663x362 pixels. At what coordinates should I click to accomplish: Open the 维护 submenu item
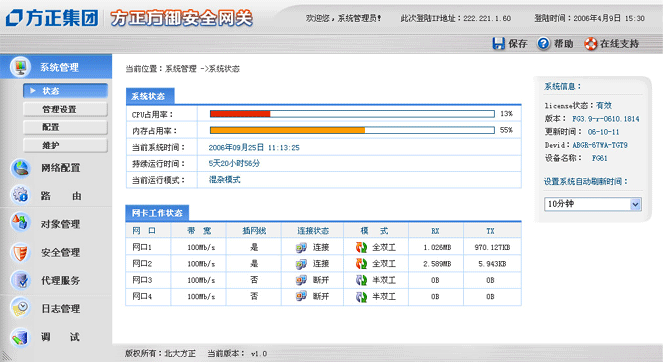click(x=66, y=145)
